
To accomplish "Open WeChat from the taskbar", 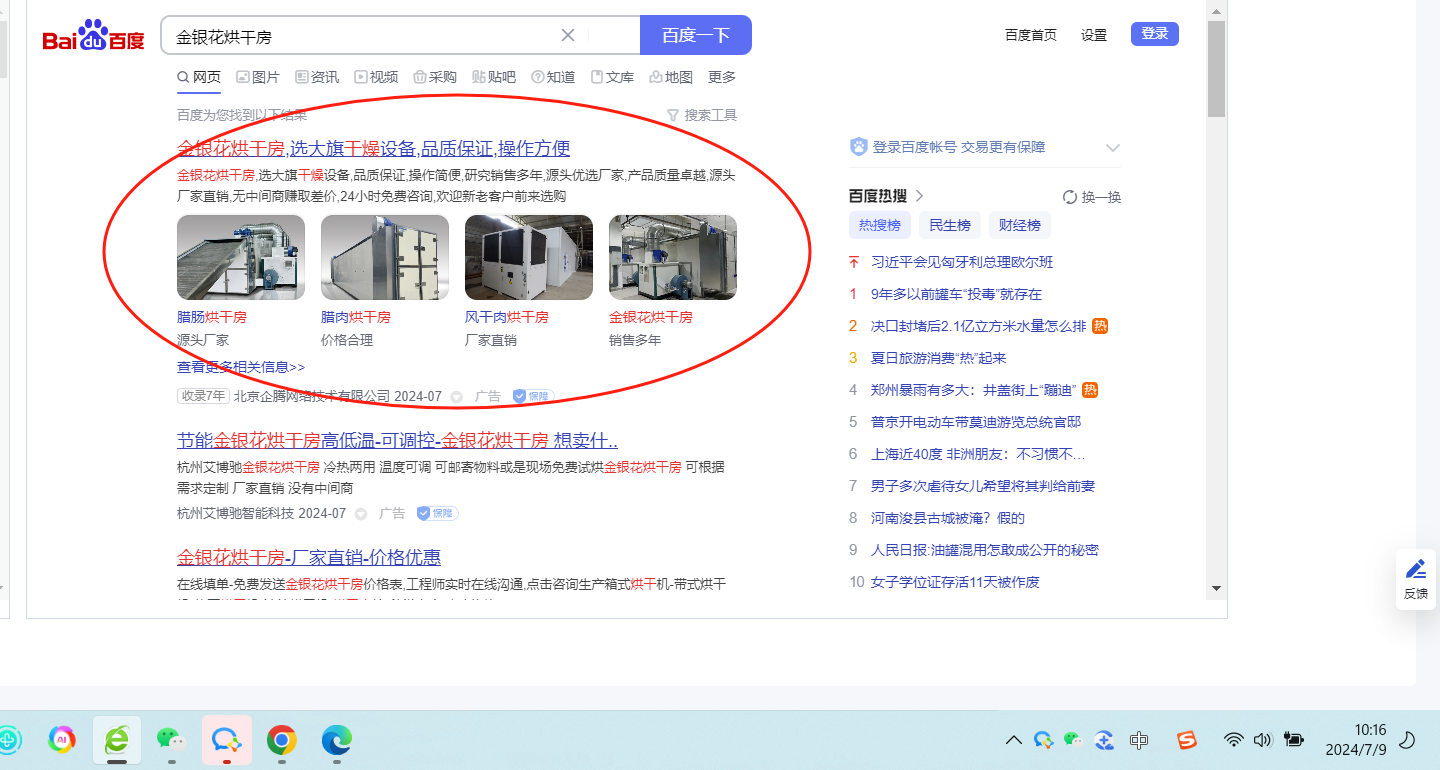I will (x=172, y=740).
